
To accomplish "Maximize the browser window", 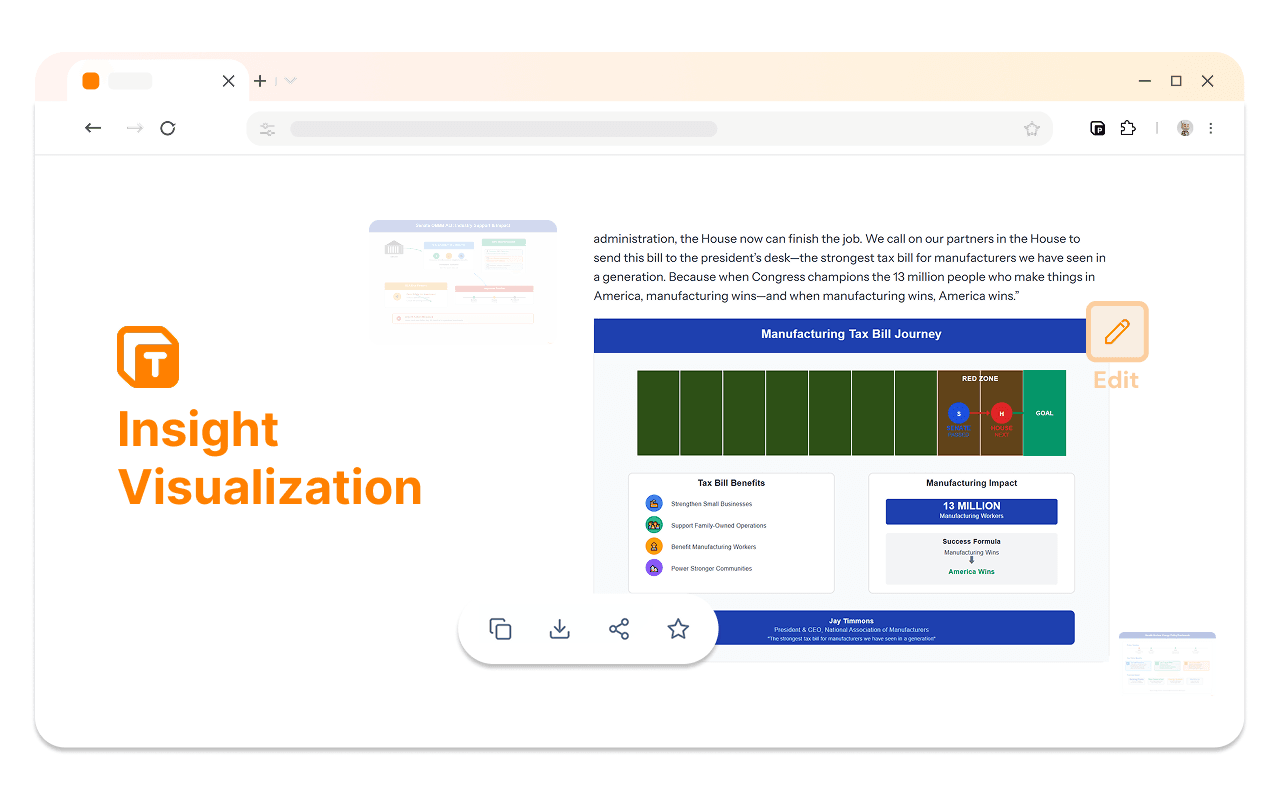I will pos(1176,81).
